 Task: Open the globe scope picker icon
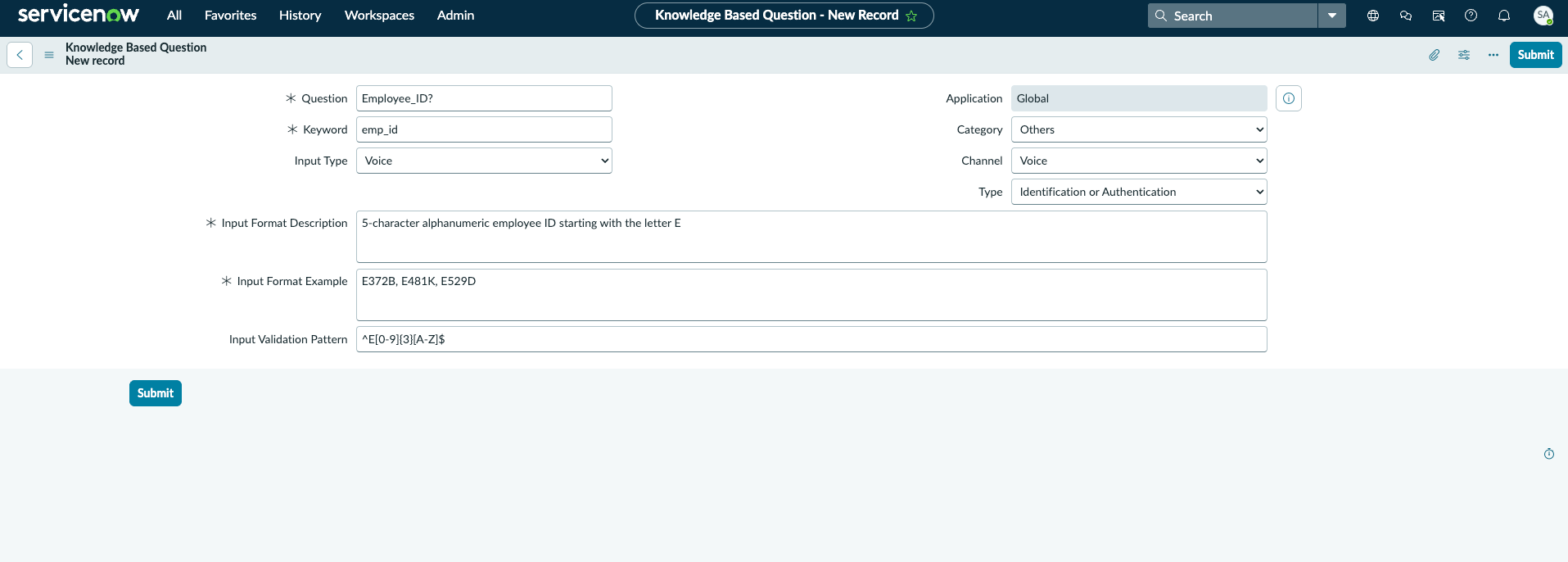pos(1373,16)
